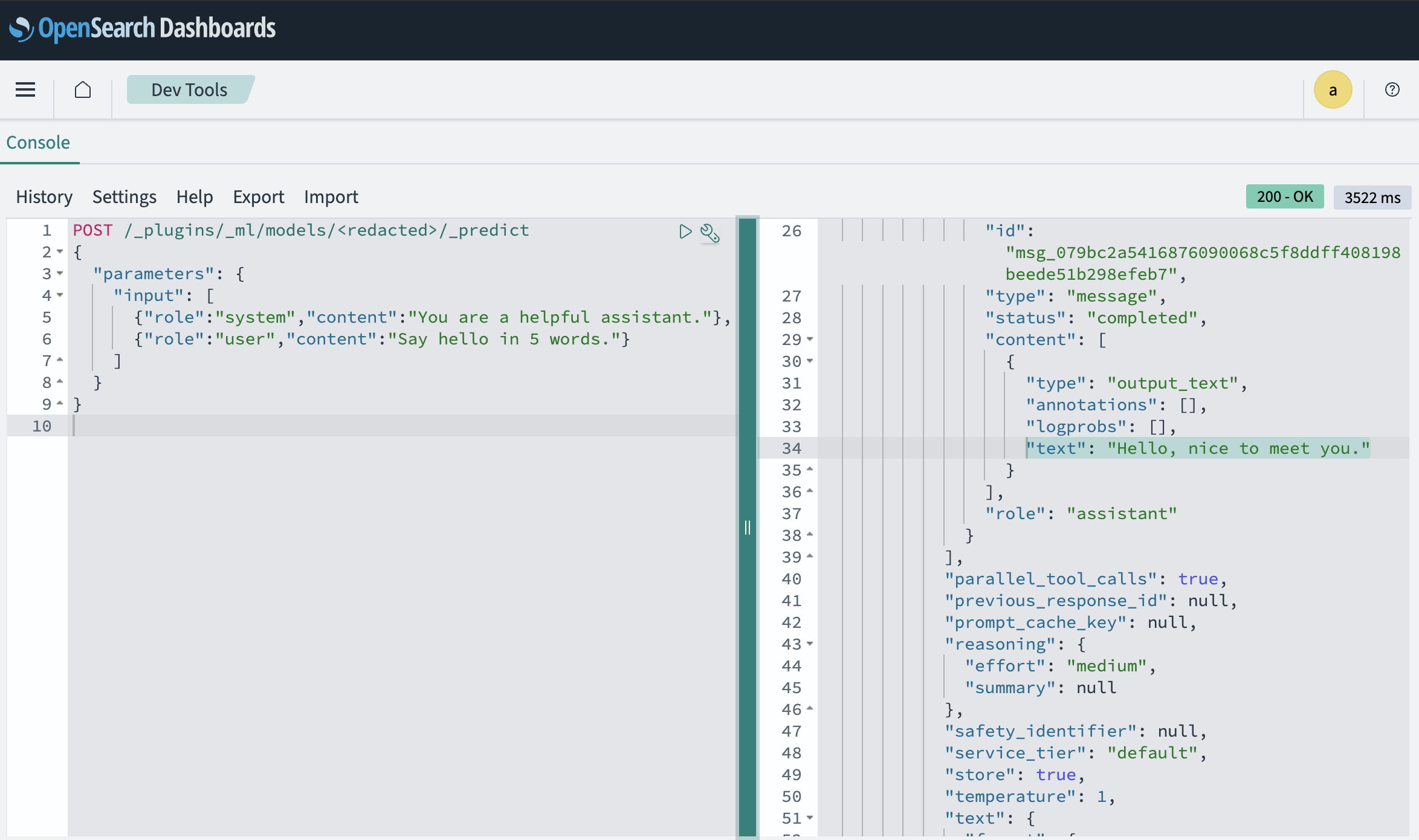This screenshot has width=1419, height=840.
Task: Collapse the "parameters" block on line 3
Action: click(60, 273)
